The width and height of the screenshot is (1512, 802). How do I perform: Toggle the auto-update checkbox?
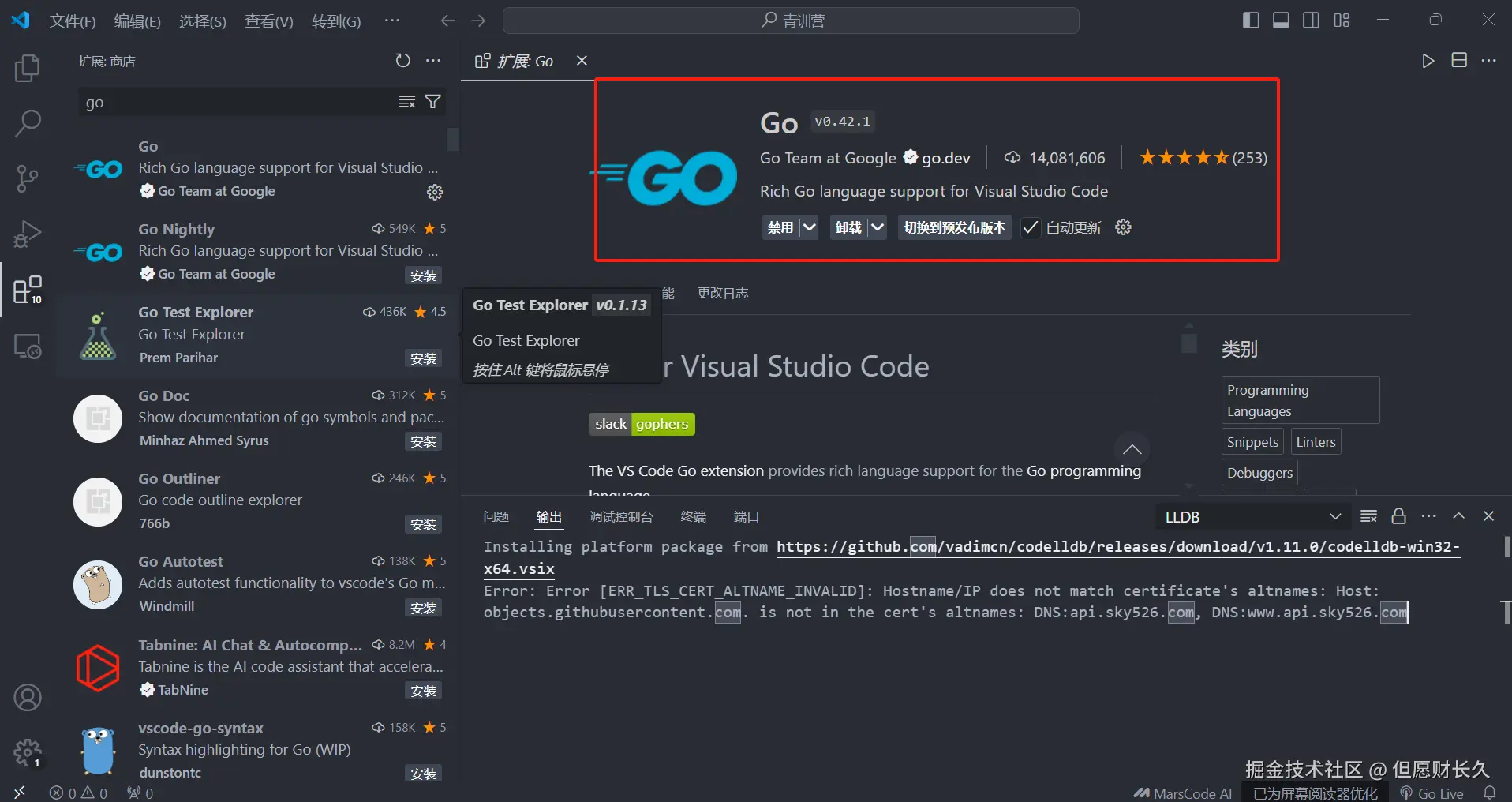1030,228
